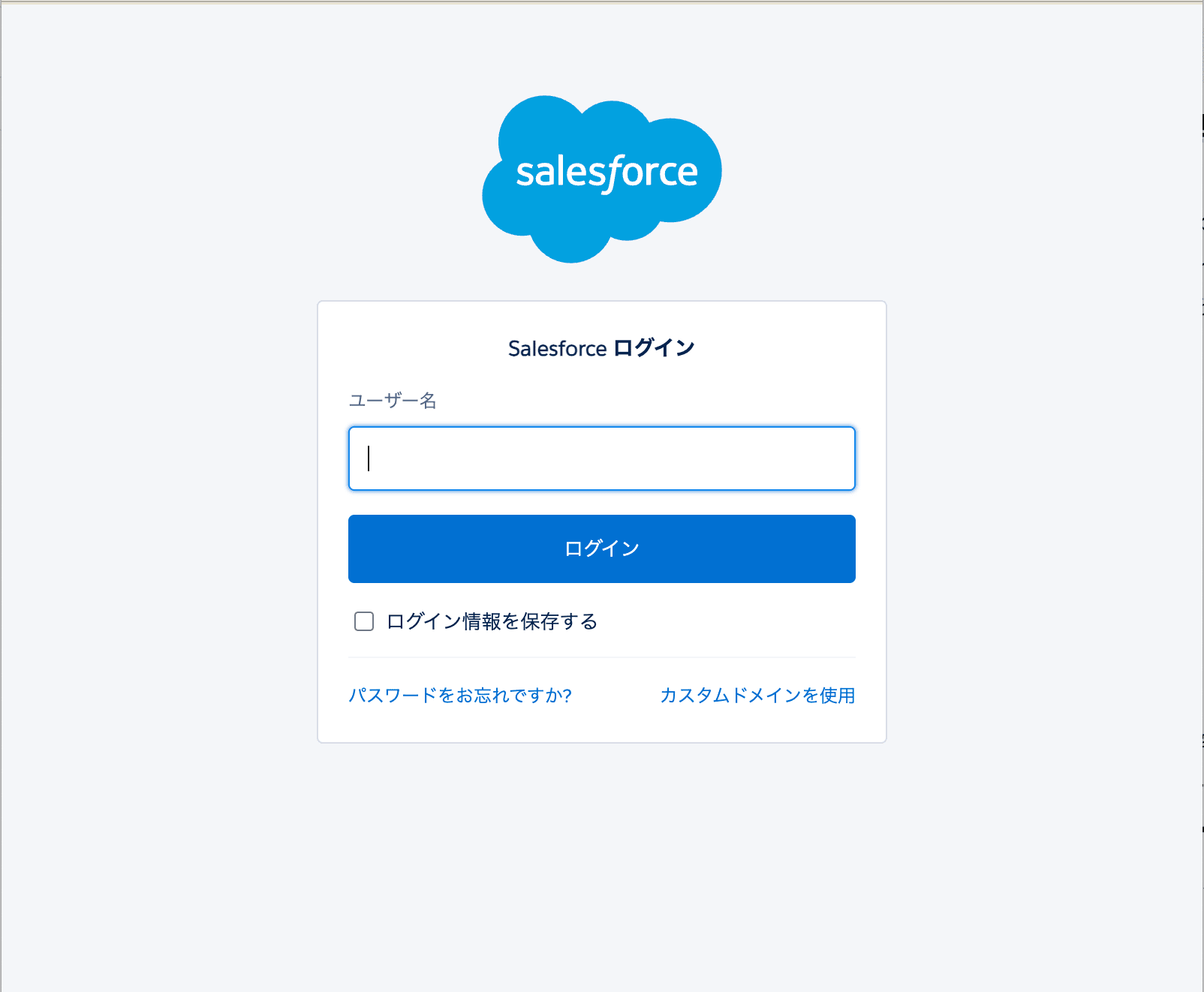The image size is (1204, 992).
Task: Click the divider line above the bottom links
Action: coord(602,657)
